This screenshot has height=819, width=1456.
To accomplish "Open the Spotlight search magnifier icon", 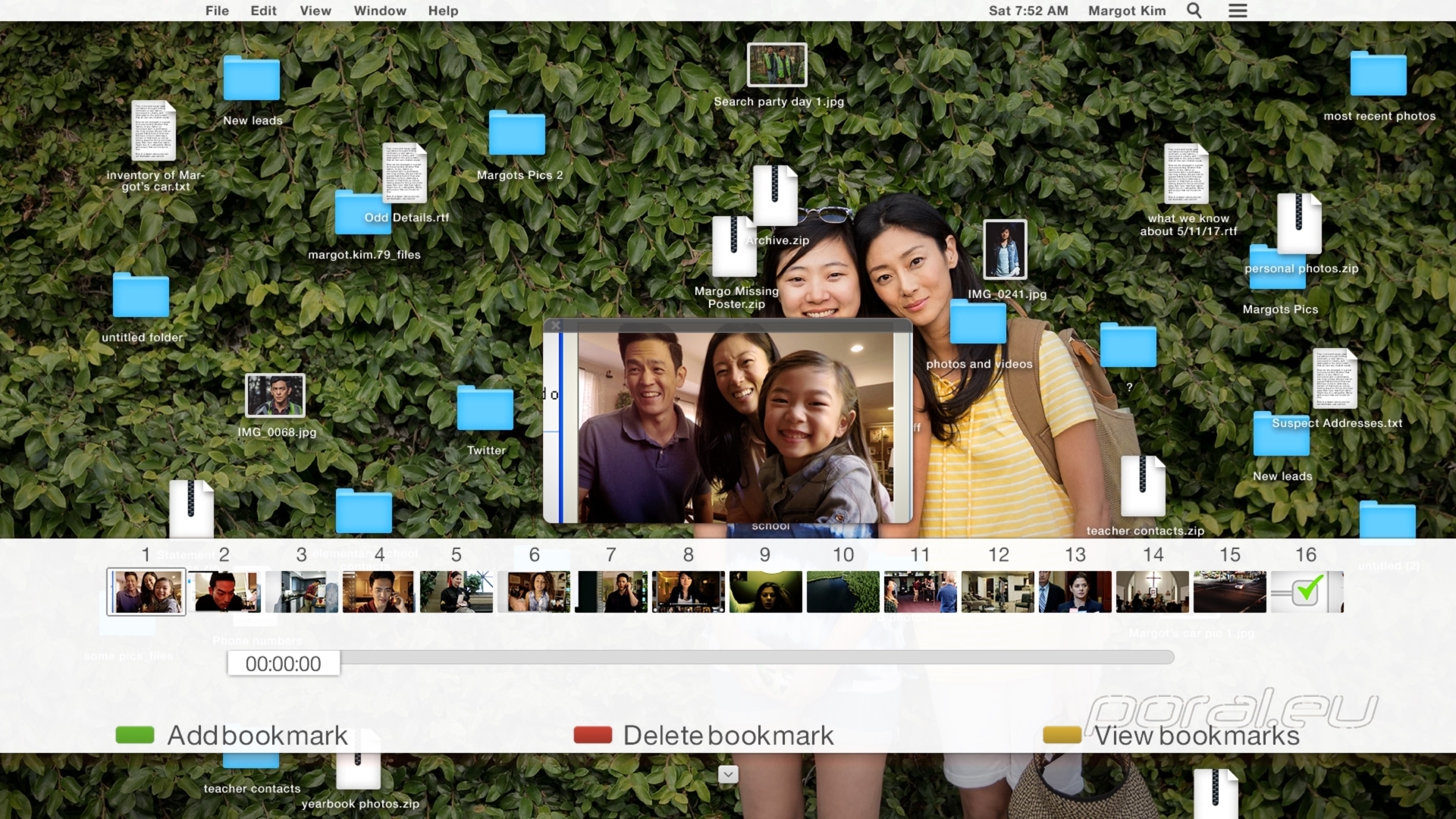I will coord(1194,11).
